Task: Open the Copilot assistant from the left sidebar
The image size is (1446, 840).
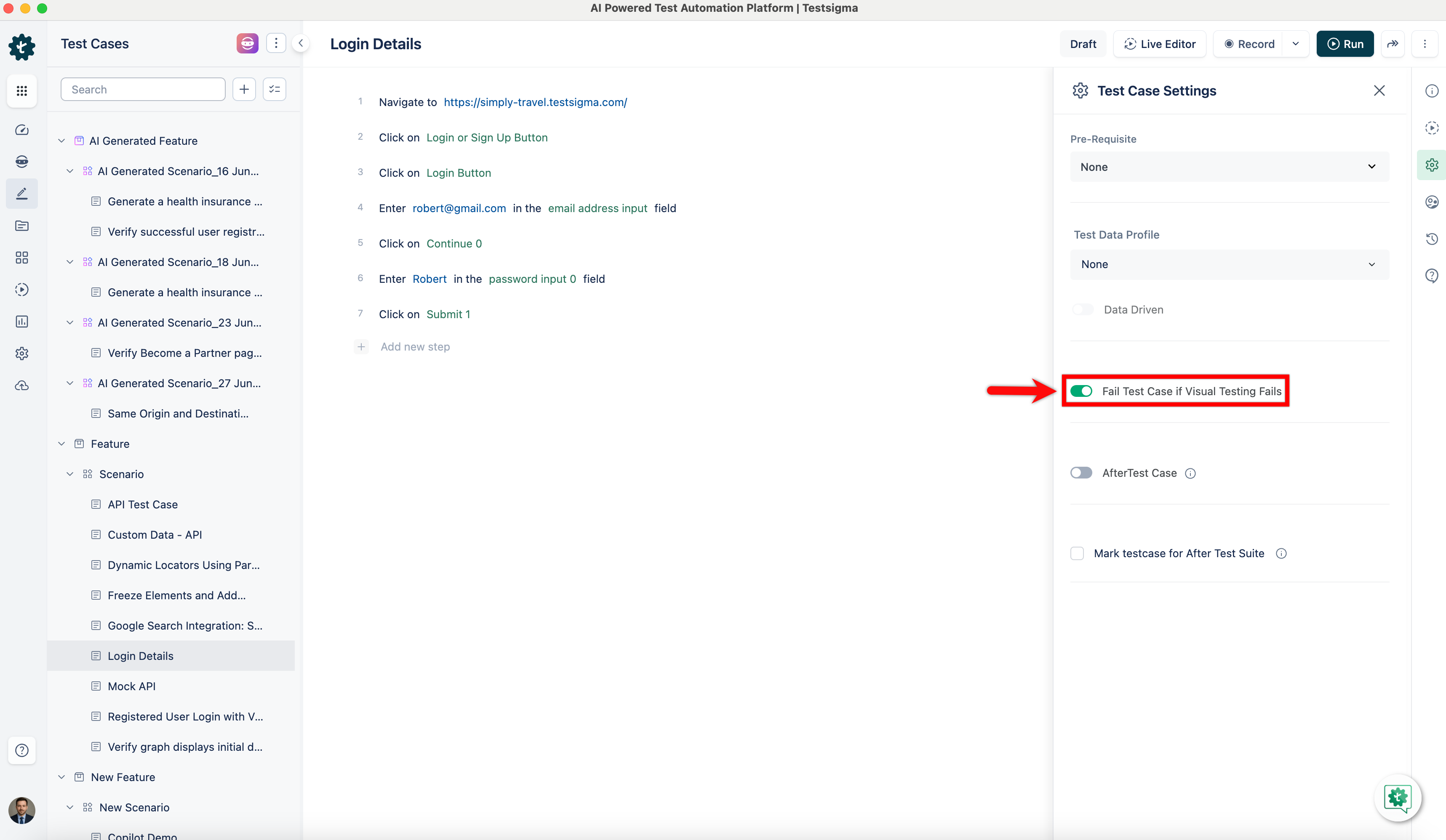Action: (x=22, y=161)
